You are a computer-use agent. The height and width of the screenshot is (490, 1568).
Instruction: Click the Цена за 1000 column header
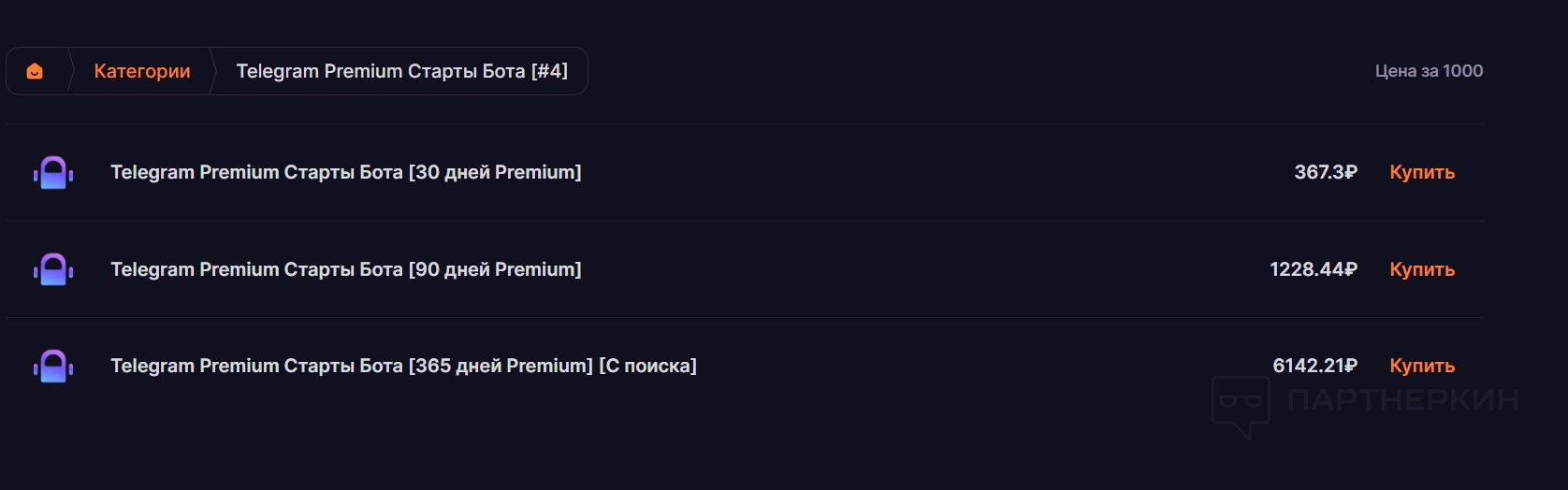point(1429,71)
